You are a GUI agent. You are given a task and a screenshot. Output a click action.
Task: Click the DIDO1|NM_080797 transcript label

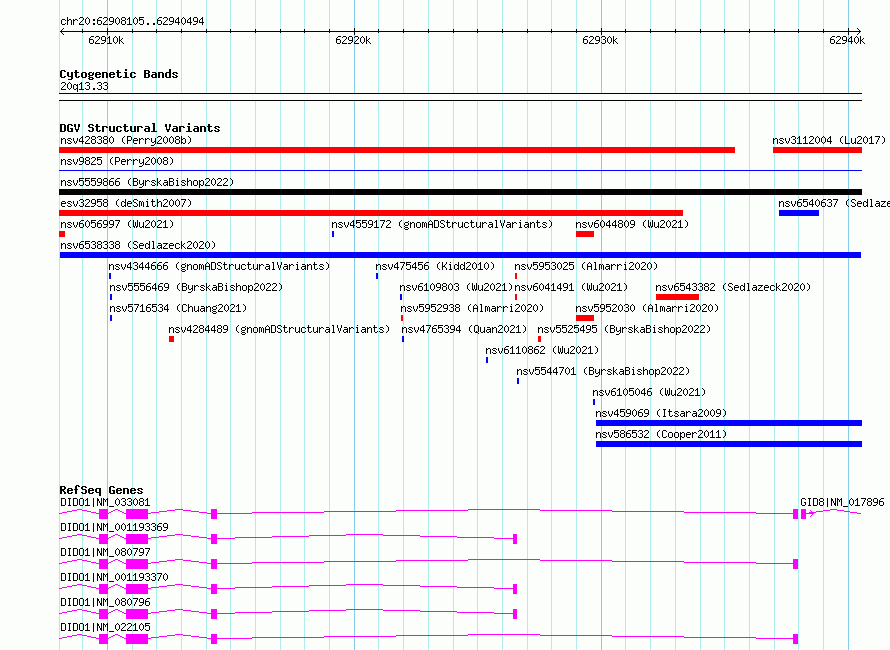[x=105, y=552]
